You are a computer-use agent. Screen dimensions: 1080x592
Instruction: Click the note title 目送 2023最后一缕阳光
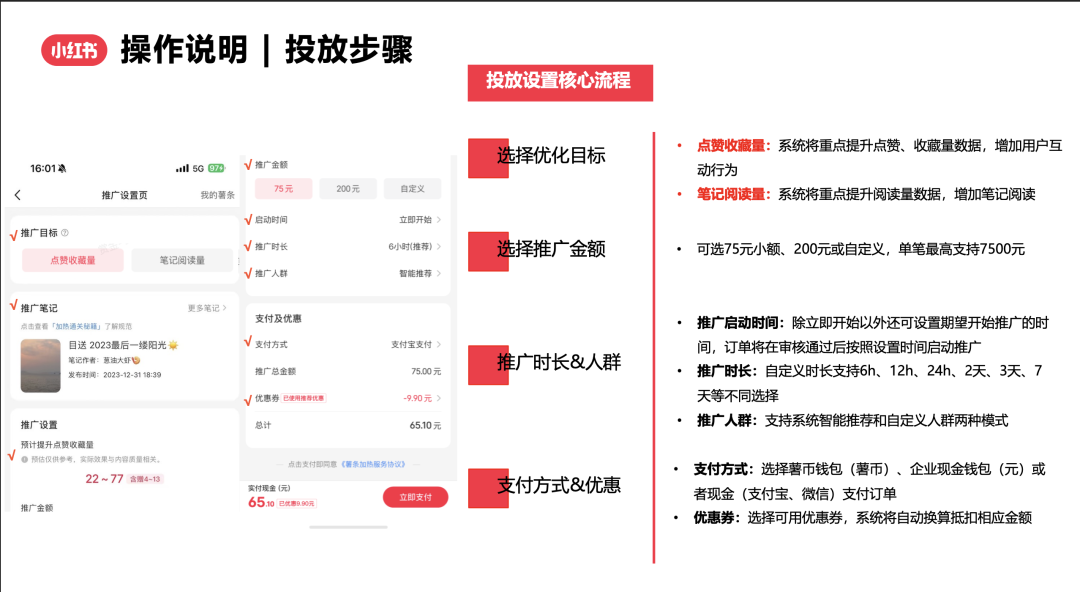point(117,345)
